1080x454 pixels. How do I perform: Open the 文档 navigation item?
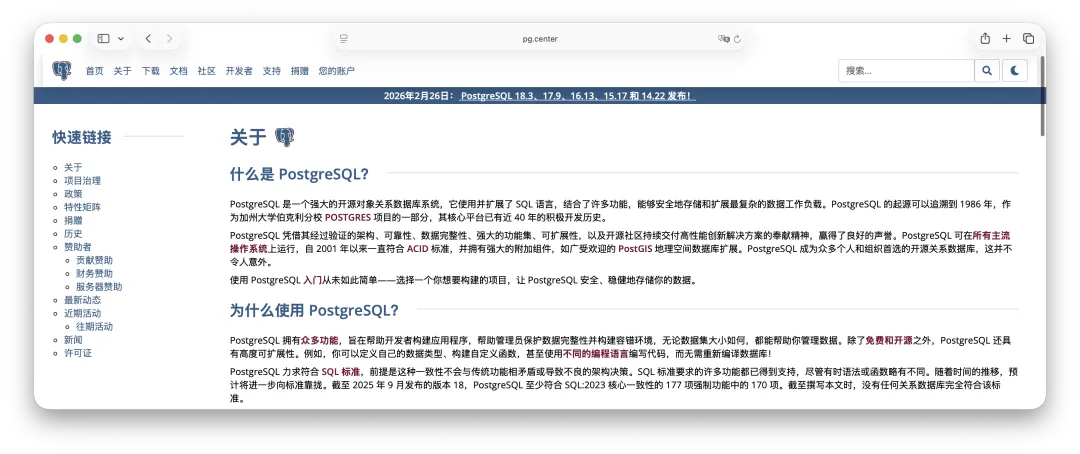pyautogui.click(x=178, y=71)
